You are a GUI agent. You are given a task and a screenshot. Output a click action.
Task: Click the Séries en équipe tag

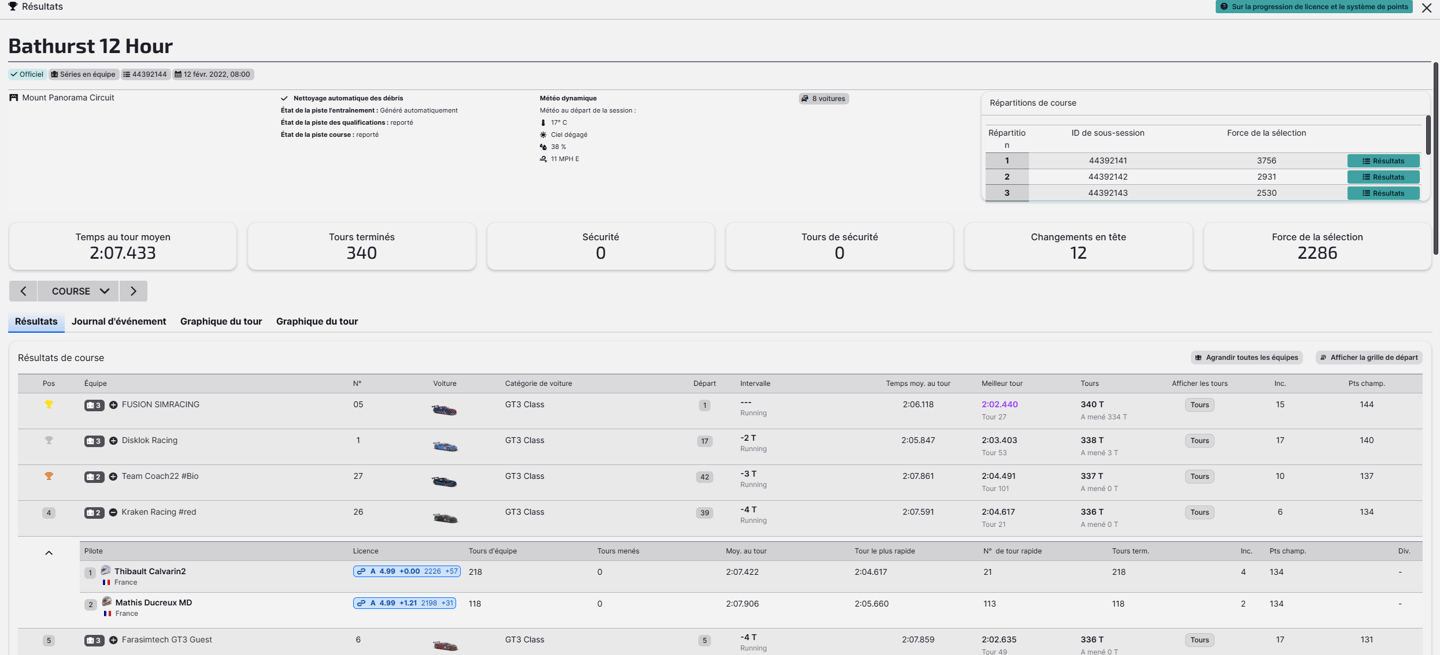pos(84,74)
